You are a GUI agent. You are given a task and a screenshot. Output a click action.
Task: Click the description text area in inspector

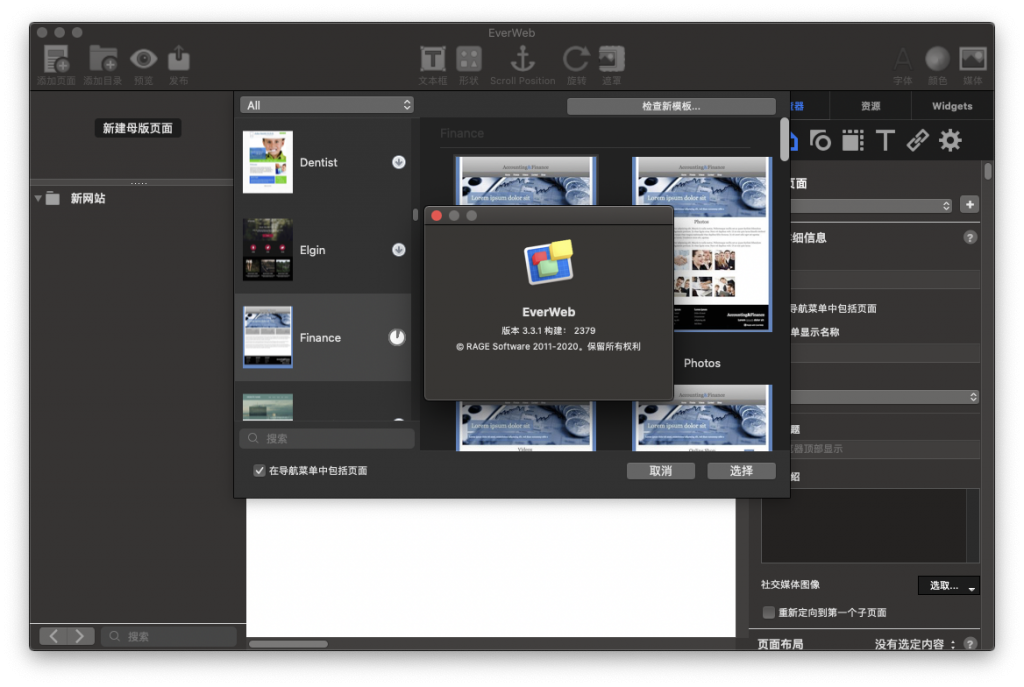click(x=863, y=525)
